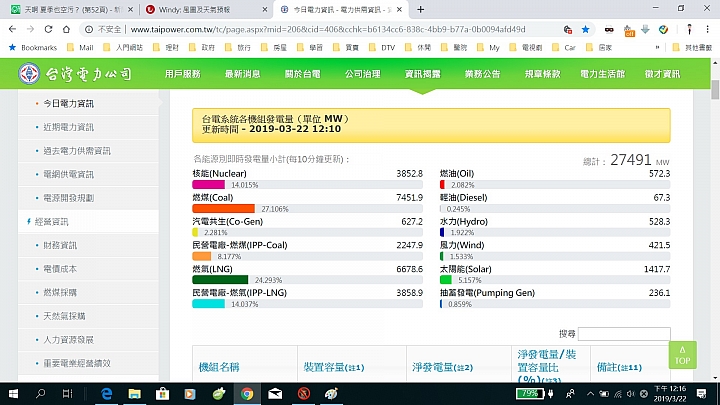
Task: Open browser home page icon
Action: (66, 29)
